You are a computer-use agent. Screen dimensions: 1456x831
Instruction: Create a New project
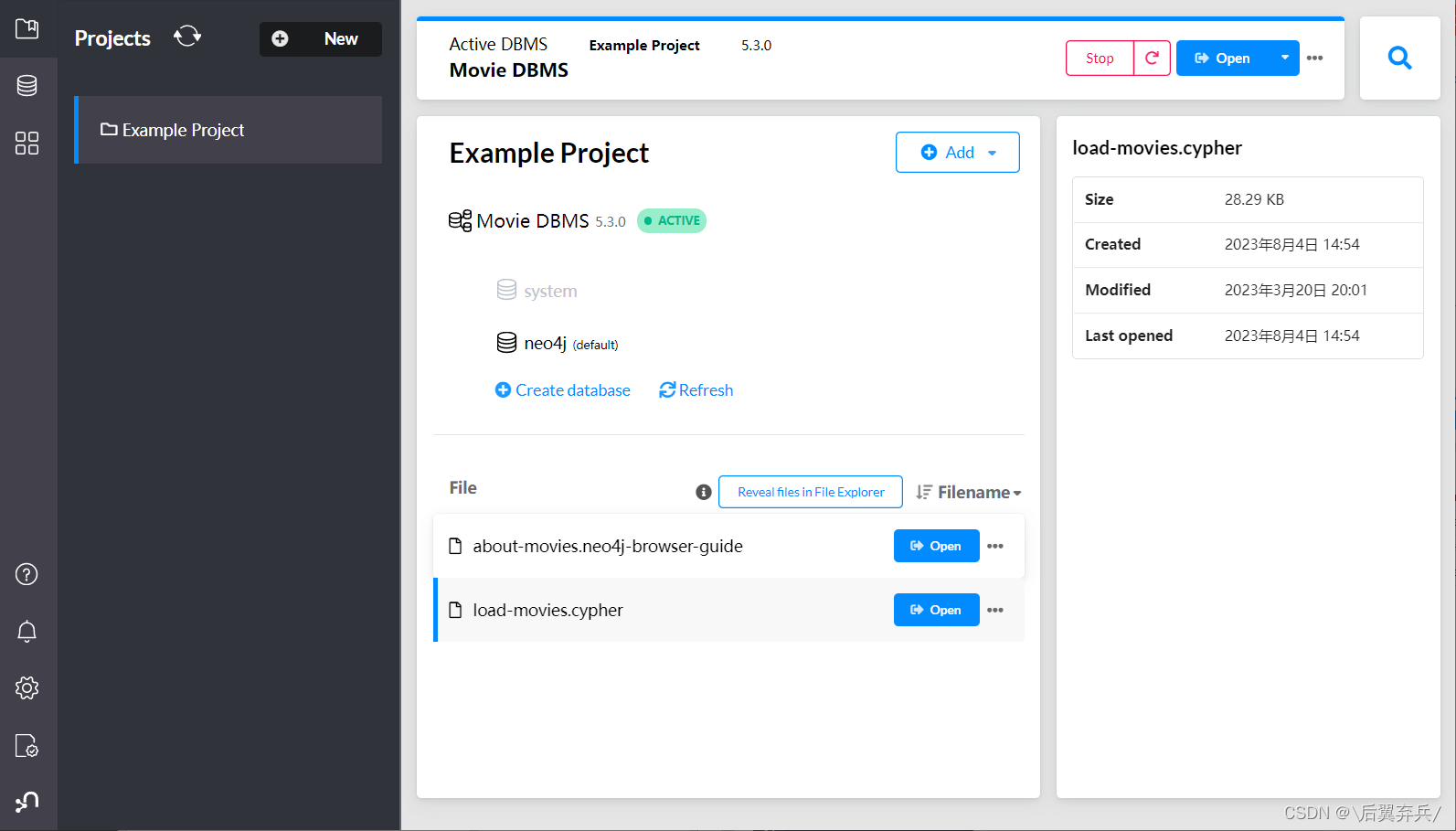pyautogui.click(x=321, y=39)
